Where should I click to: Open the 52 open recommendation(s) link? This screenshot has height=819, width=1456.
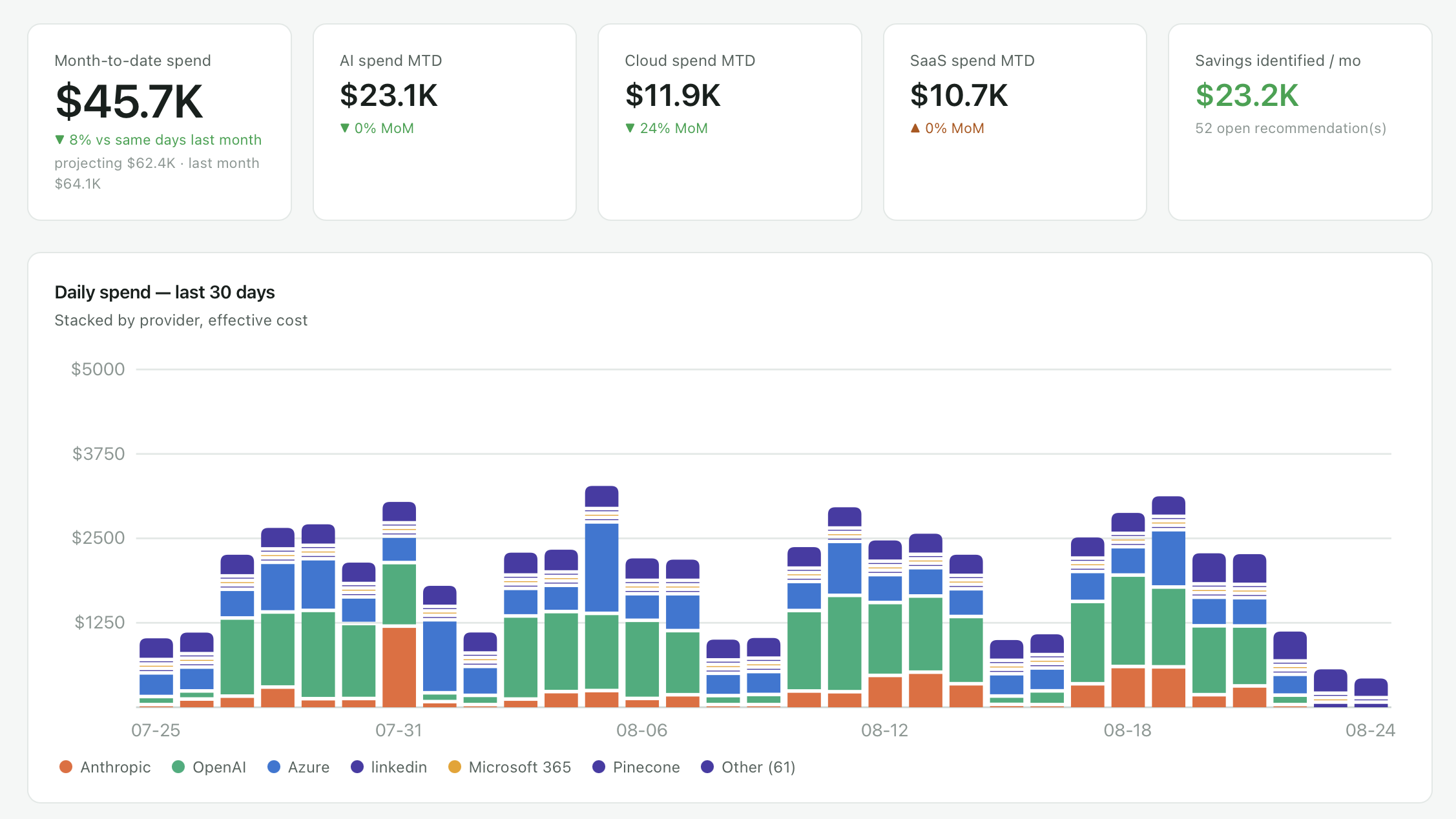click(x=1291, y=129)
